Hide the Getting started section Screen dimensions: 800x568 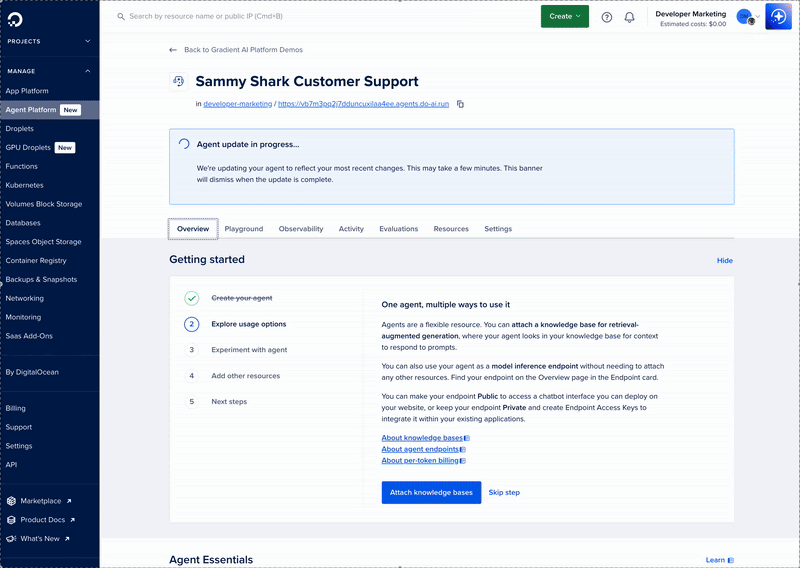click(724, 261)
